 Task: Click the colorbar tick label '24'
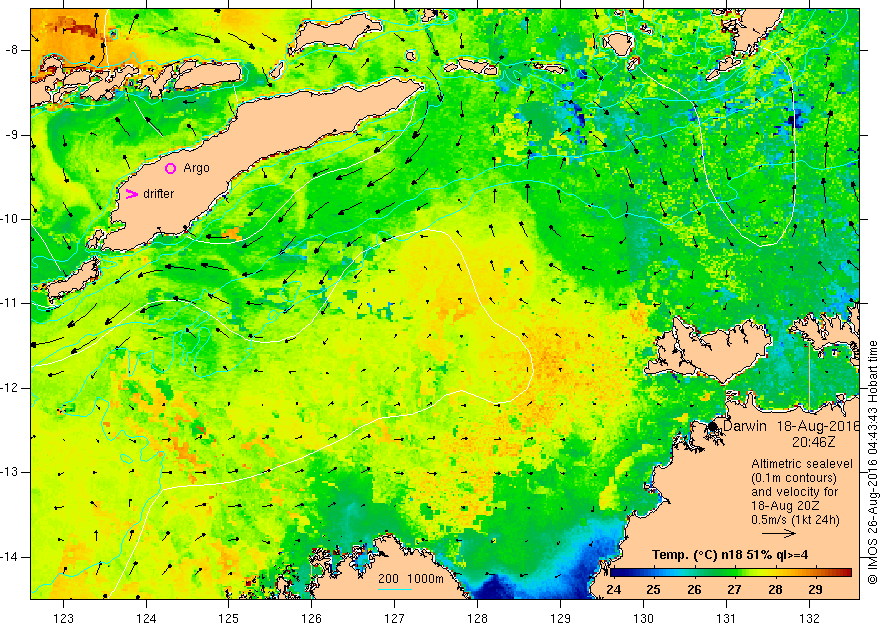pos(613,590)
